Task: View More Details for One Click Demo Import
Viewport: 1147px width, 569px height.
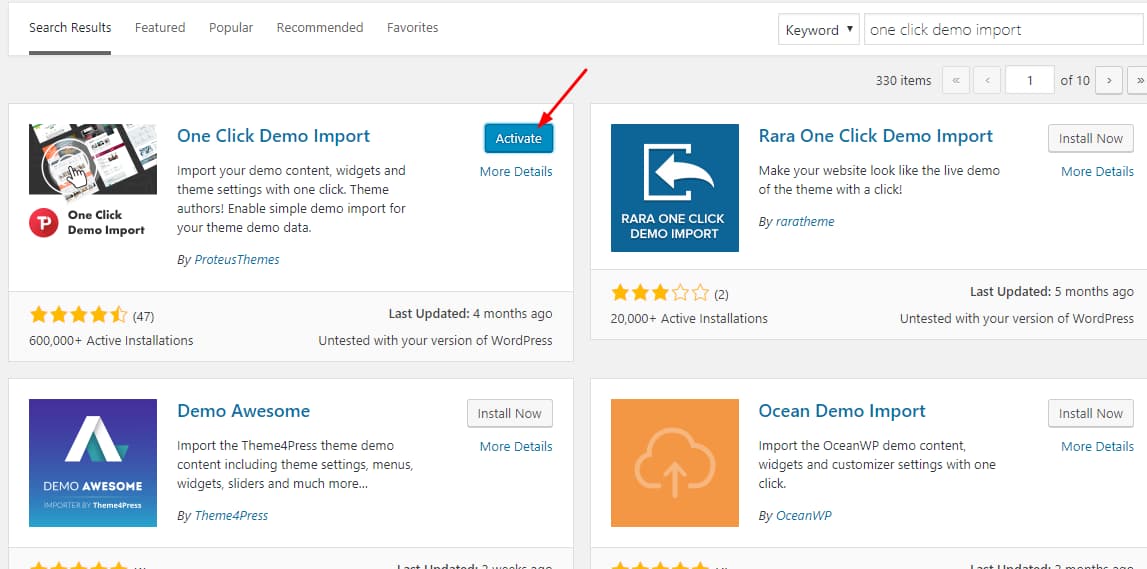Action: tap(516, 171)
